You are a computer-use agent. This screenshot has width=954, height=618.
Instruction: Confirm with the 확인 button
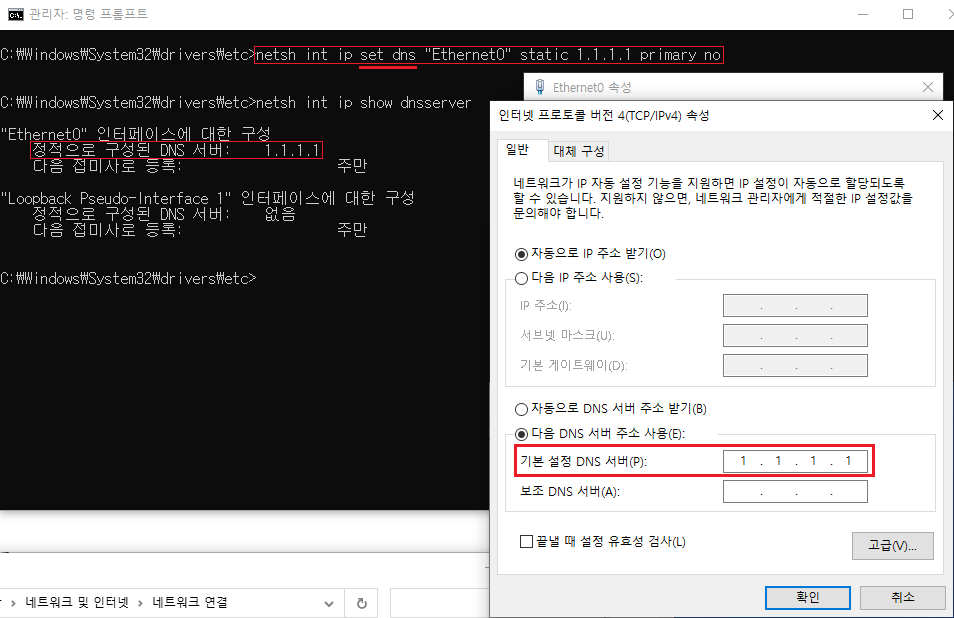[807, 597]
